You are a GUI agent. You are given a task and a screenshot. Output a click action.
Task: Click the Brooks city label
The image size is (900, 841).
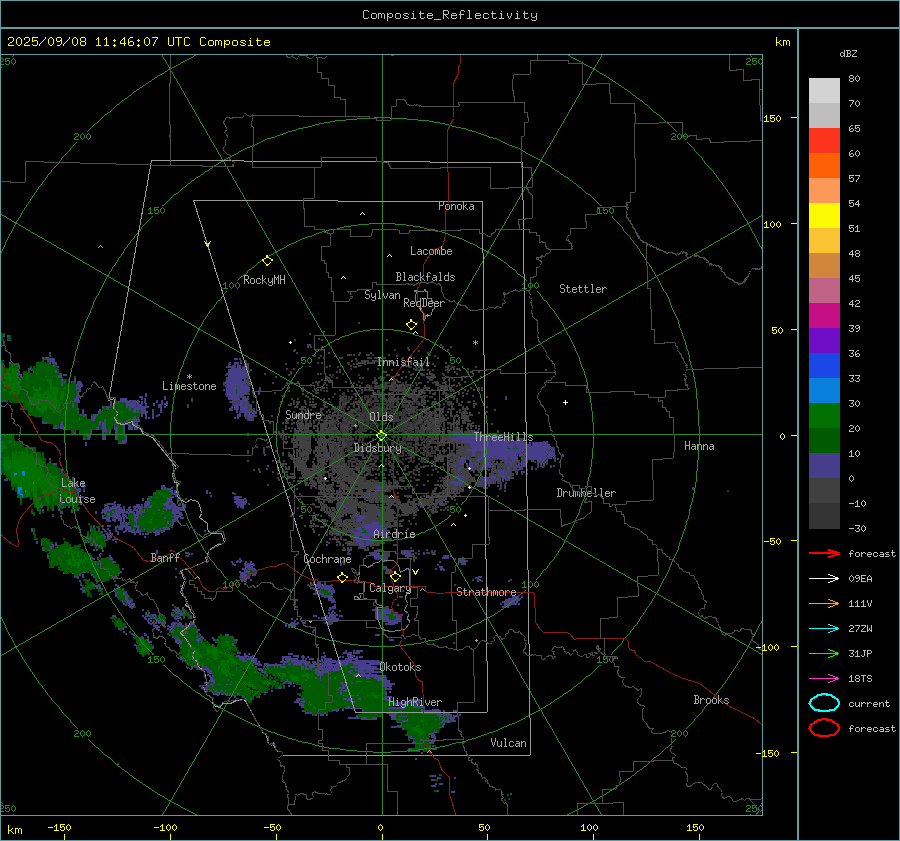click(x=711, y=700)
